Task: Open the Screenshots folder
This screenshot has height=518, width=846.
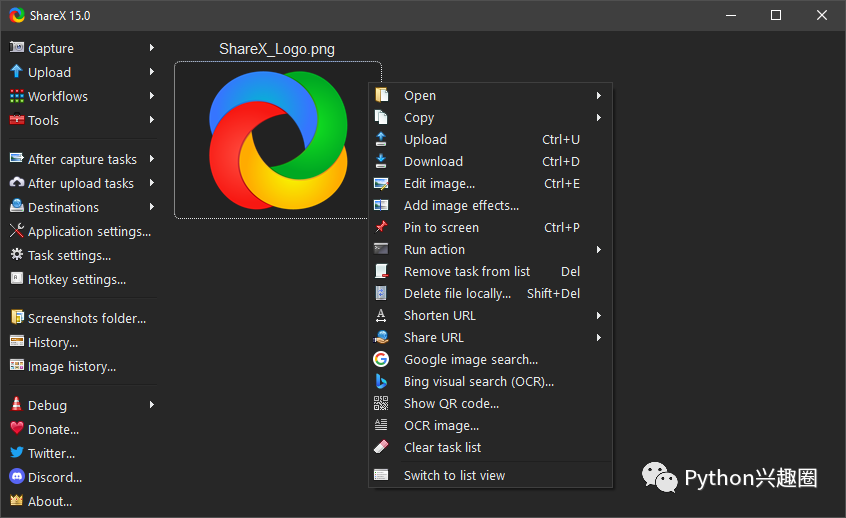Action: click(x=87, y=318)
